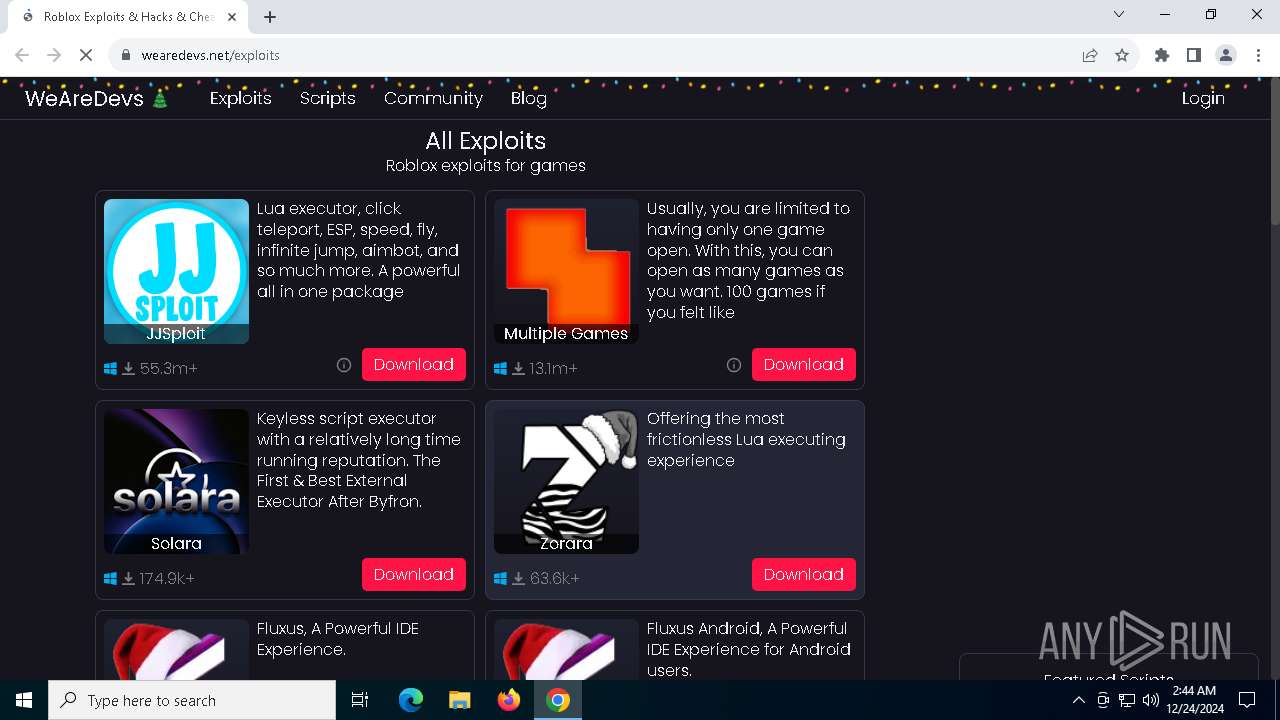
Task: Click the Login link
Action: click(x=1203, y=98)
